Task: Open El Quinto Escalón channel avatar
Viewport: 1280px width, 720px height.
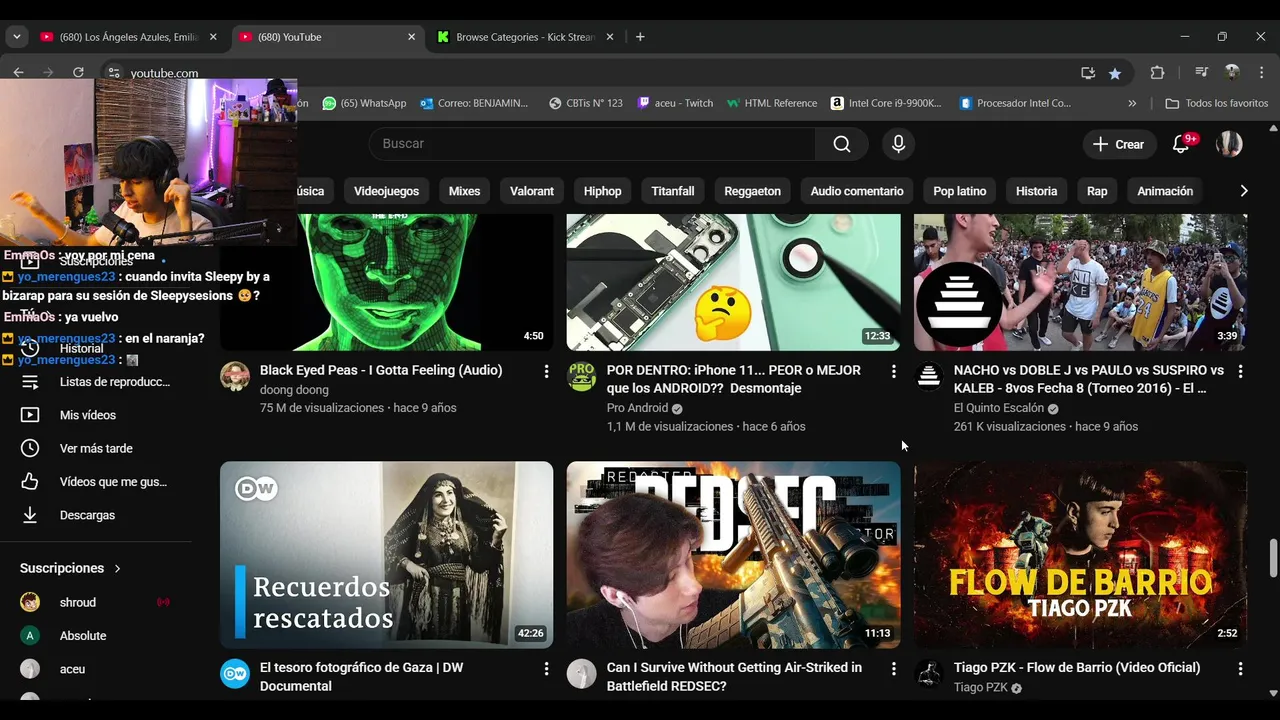Action: pyautogui.click(x=929, y=376)
